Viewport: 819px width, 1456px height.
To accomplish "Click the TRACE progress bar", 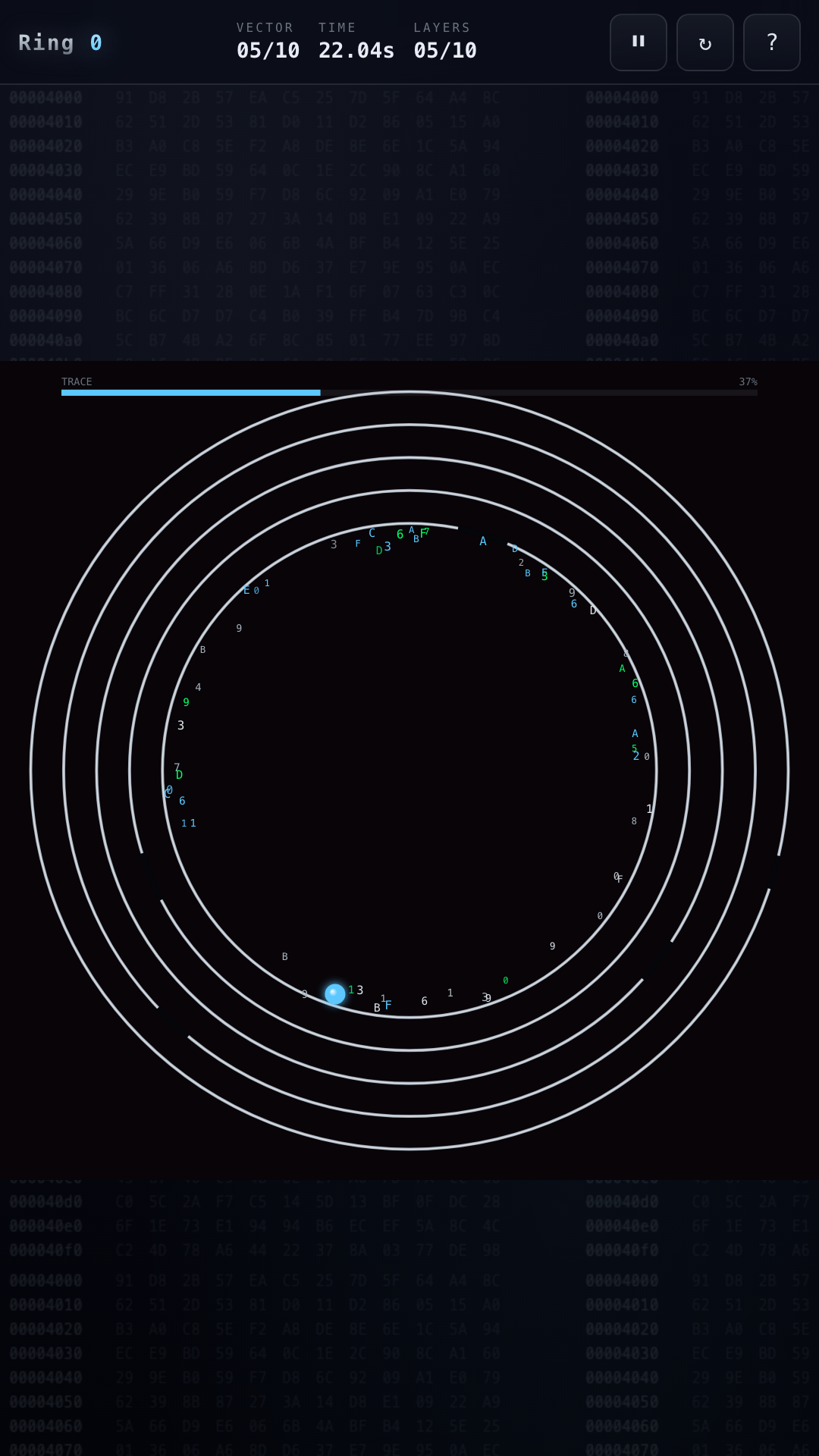I will tap(409, 393).
